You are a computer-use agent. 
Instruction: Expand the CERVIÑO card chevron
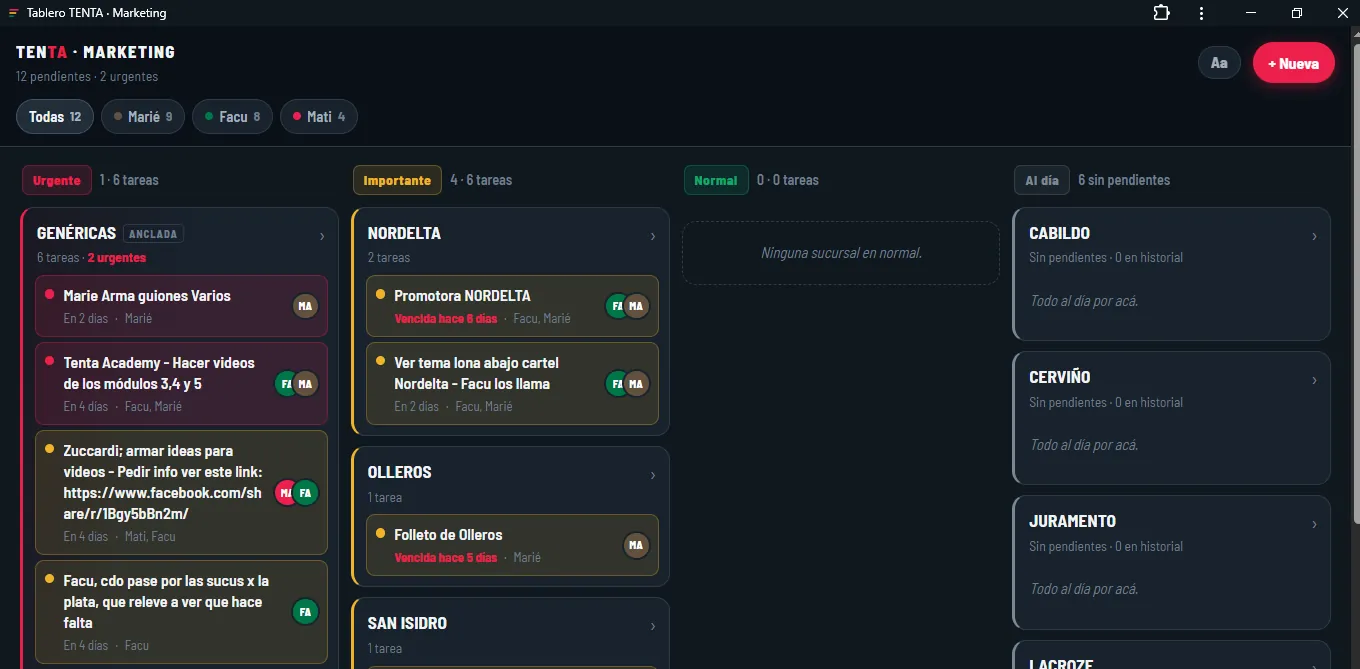pyautogui.click(x=1314, y=381)
